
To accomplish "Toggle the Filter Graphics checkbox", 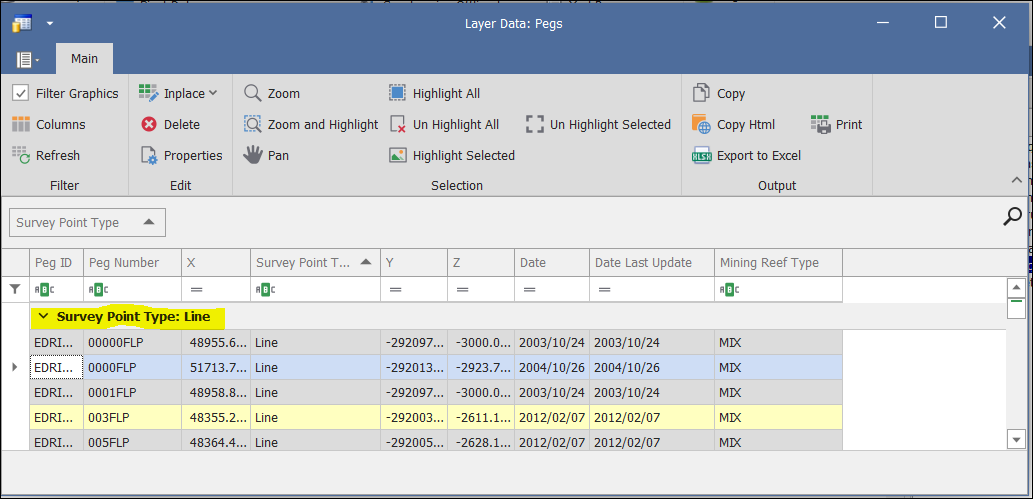I will point(21,94).
